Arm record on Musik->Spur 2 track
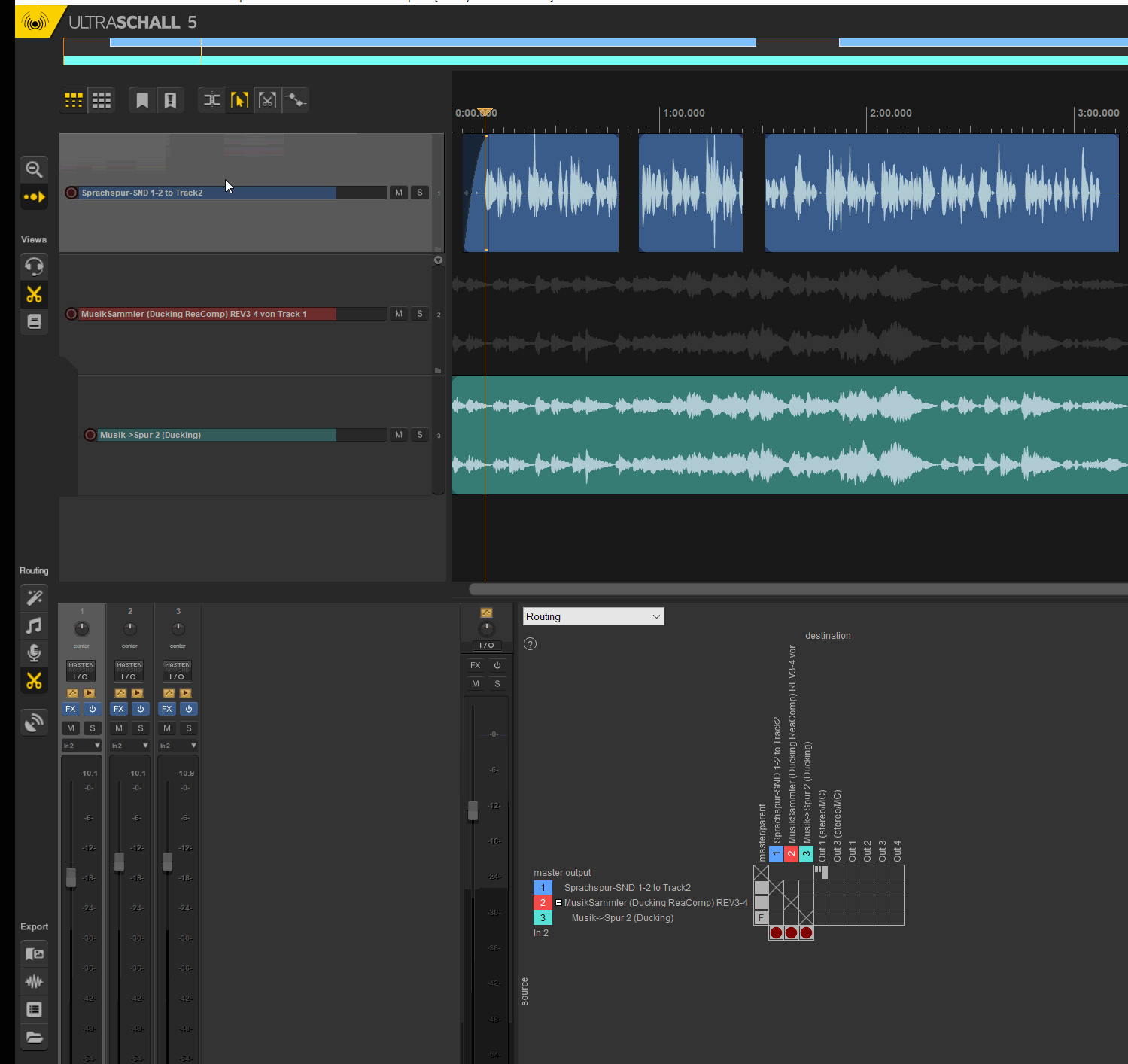The width and height of the screenshot is (1128, 1064). point(90,435)
